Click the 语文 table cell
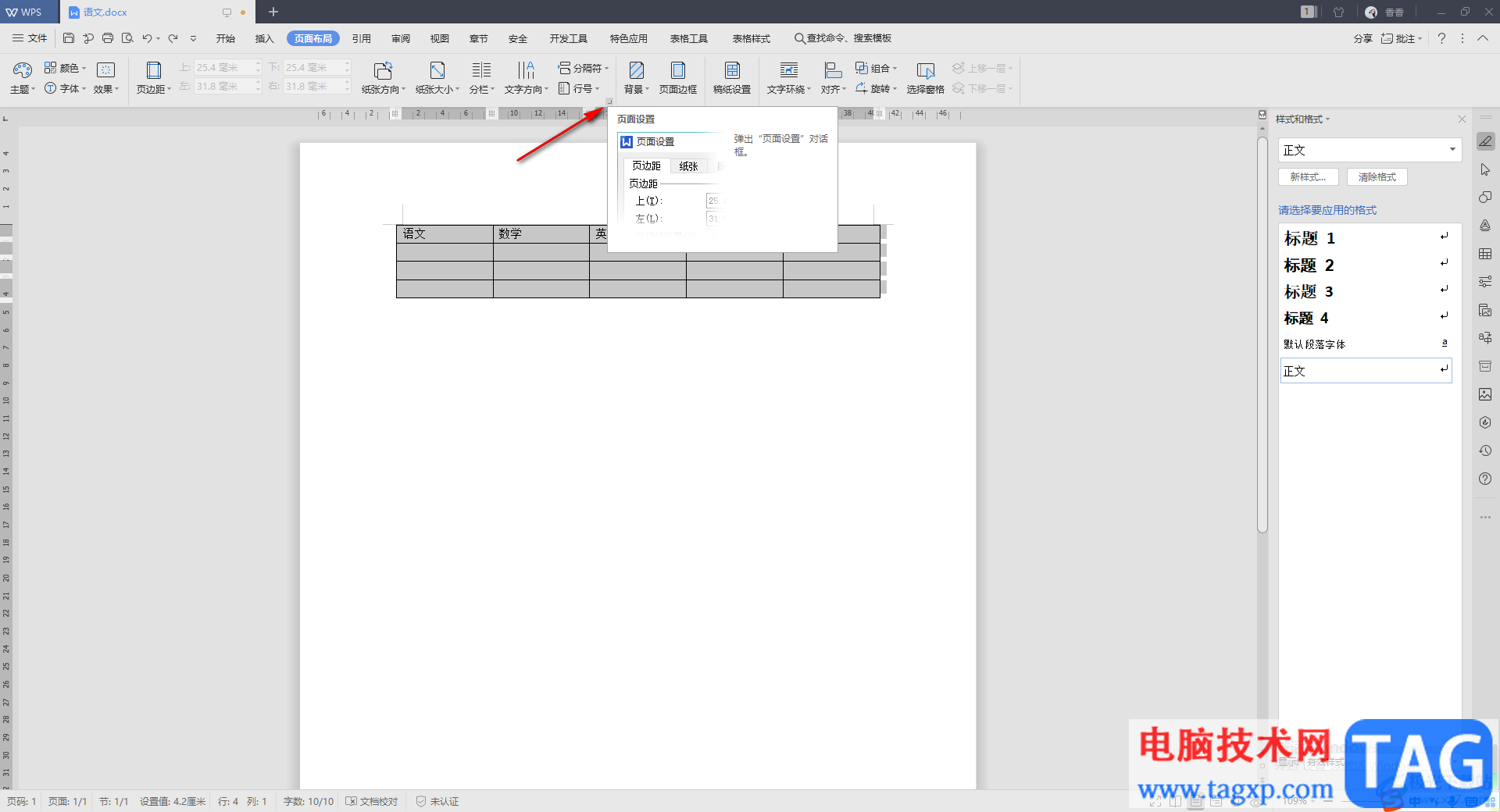This screenshot has width=1500, height=812. click(x=445, y=234)
